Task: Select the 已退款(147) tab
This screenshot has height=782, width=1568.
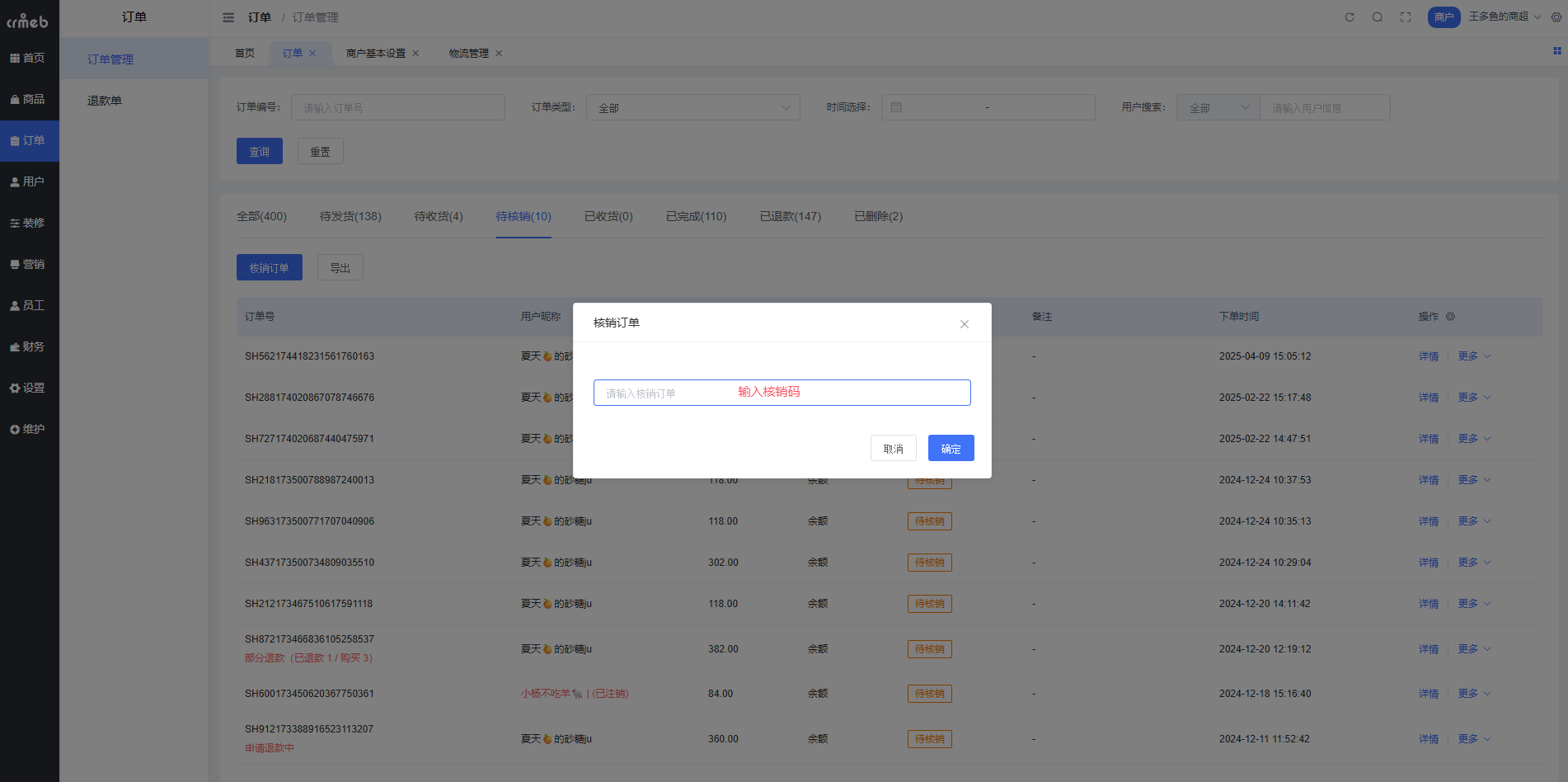Action: 790,216
